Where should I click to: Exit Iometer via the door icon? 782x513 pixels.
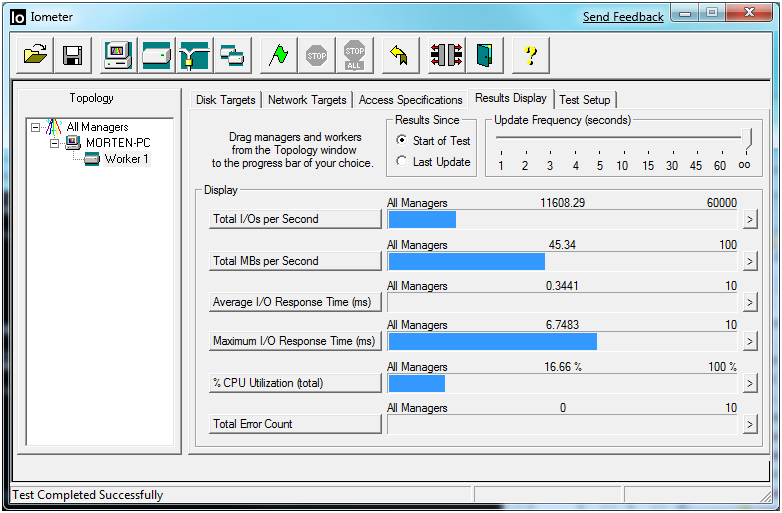485,55
